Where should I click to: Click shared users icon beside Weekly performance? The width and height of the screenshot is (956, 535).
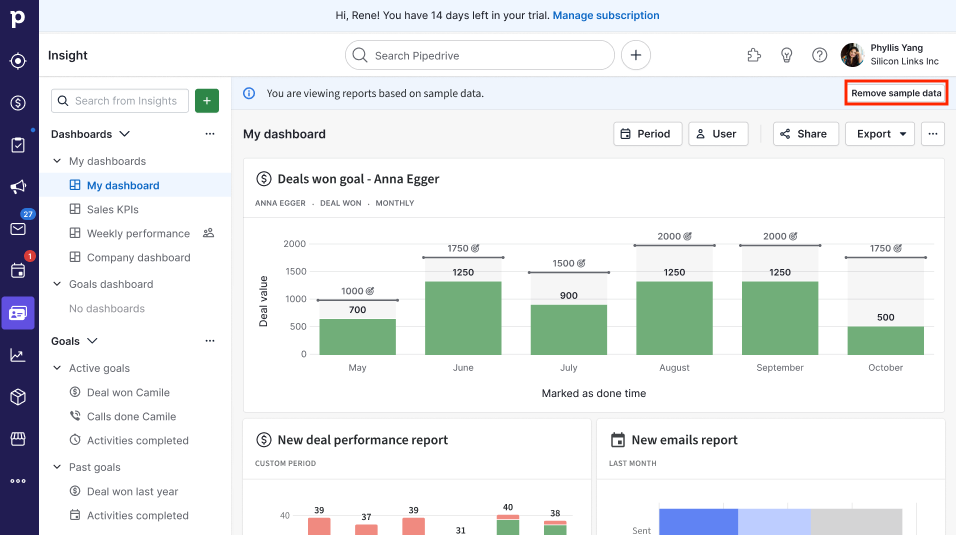209,233
